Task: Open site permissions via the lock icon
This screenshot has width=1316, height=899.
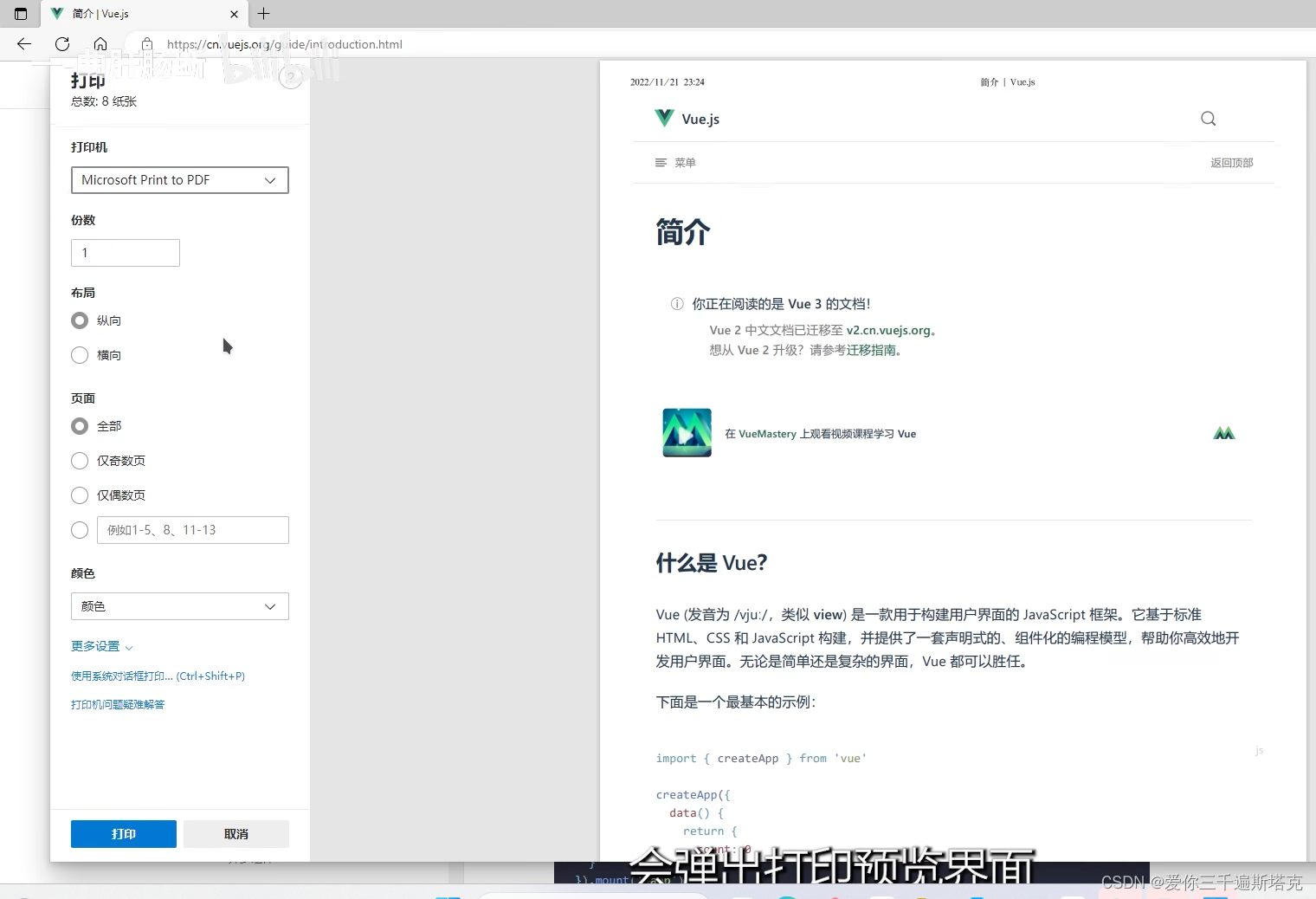Action: (147, 44)
